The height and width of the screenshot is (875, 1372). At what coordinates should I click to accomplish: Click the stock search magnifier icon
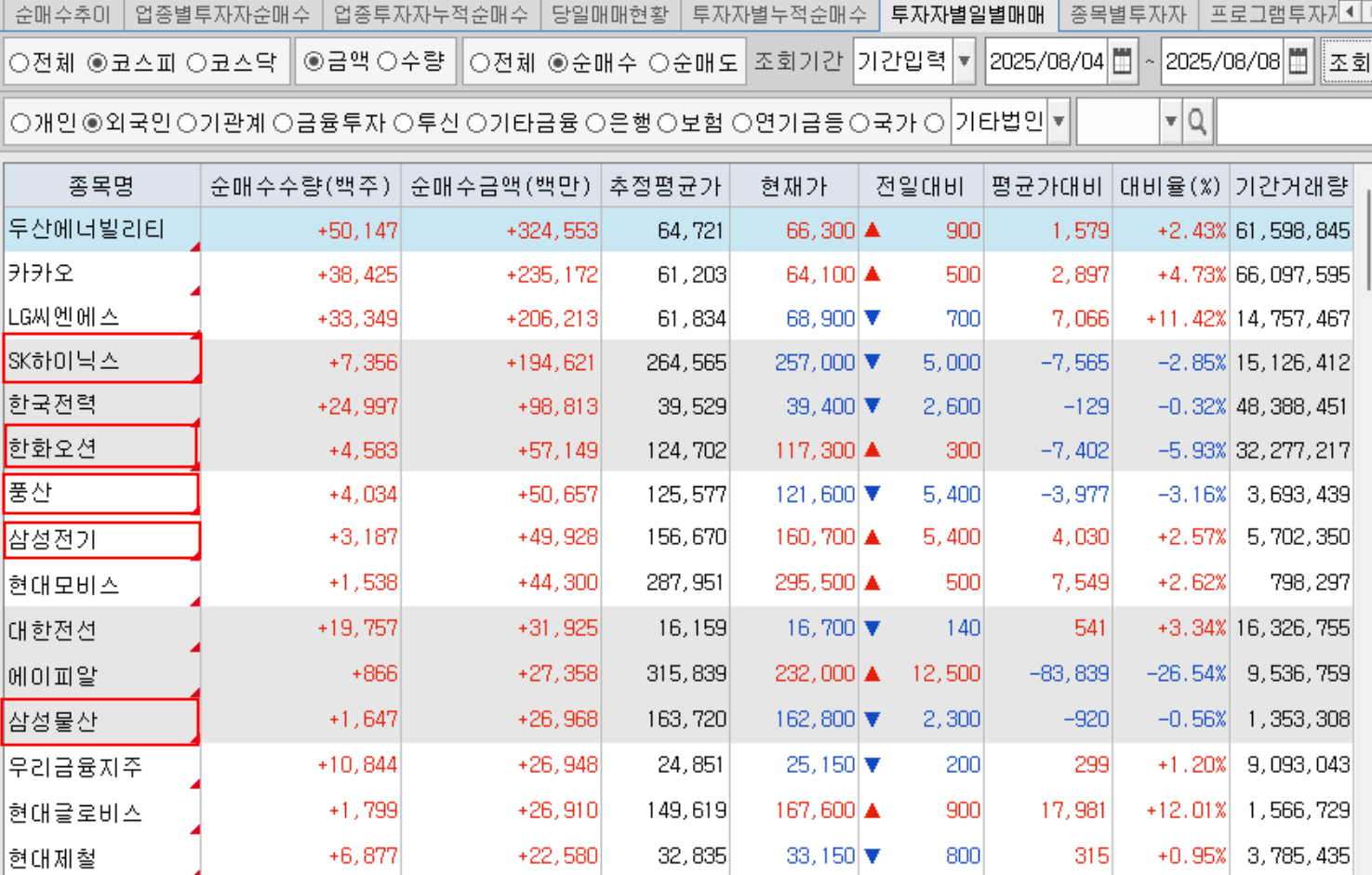coord(1197,122)
